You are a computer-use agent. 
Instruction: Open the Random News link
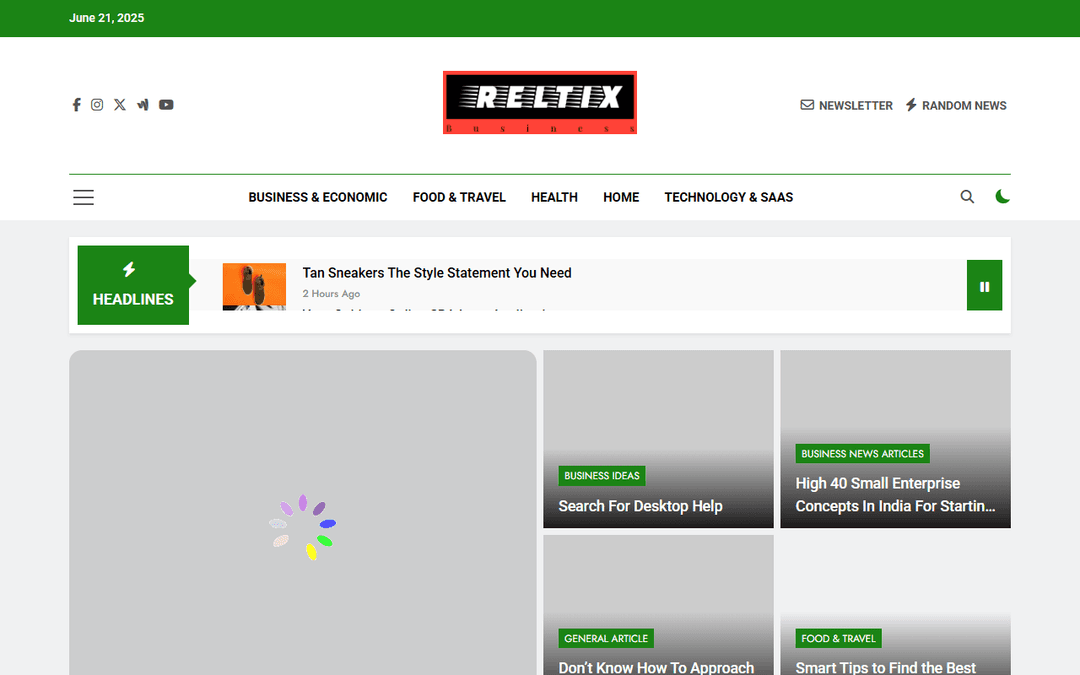(956, 105)
